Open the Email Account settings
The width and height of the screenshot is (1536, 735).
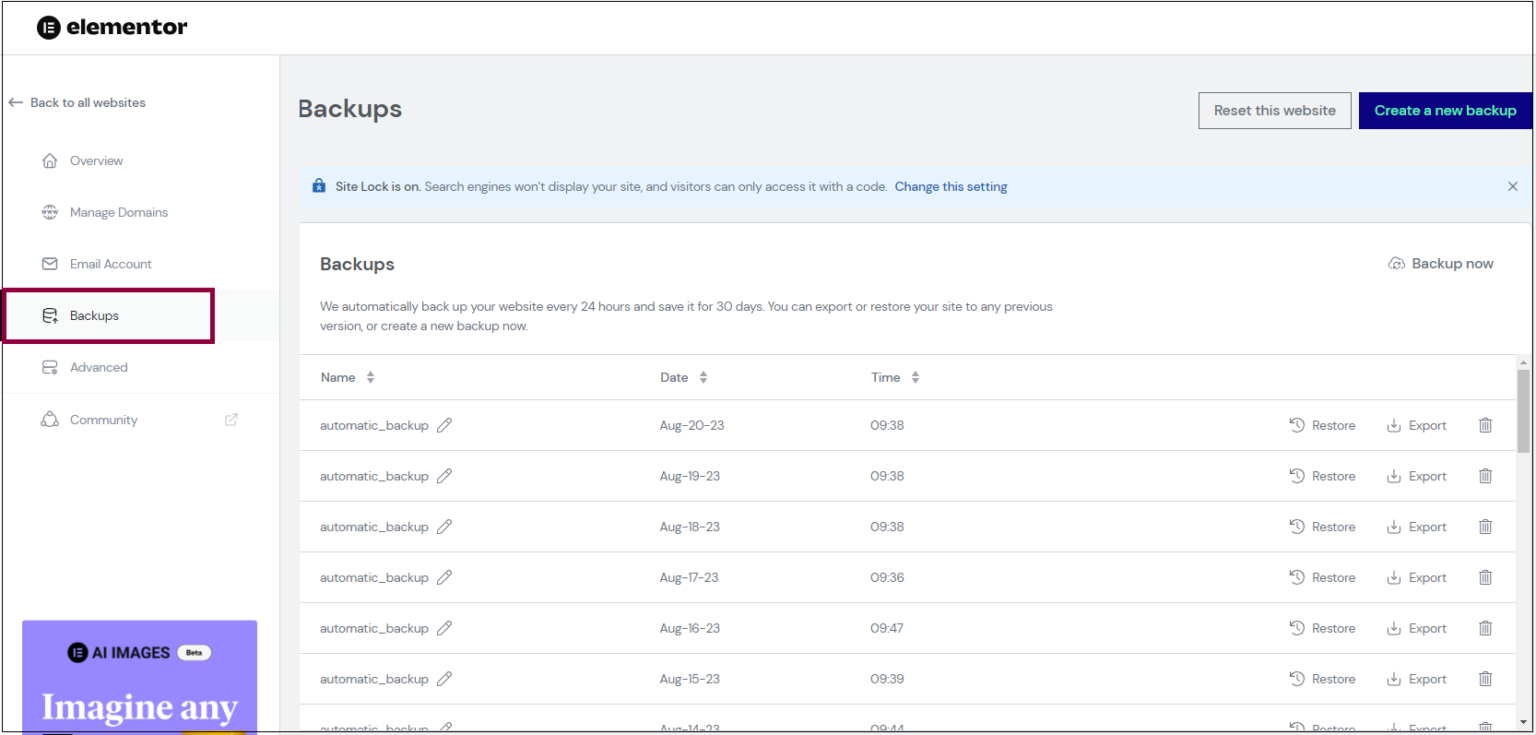click(110, 263)
